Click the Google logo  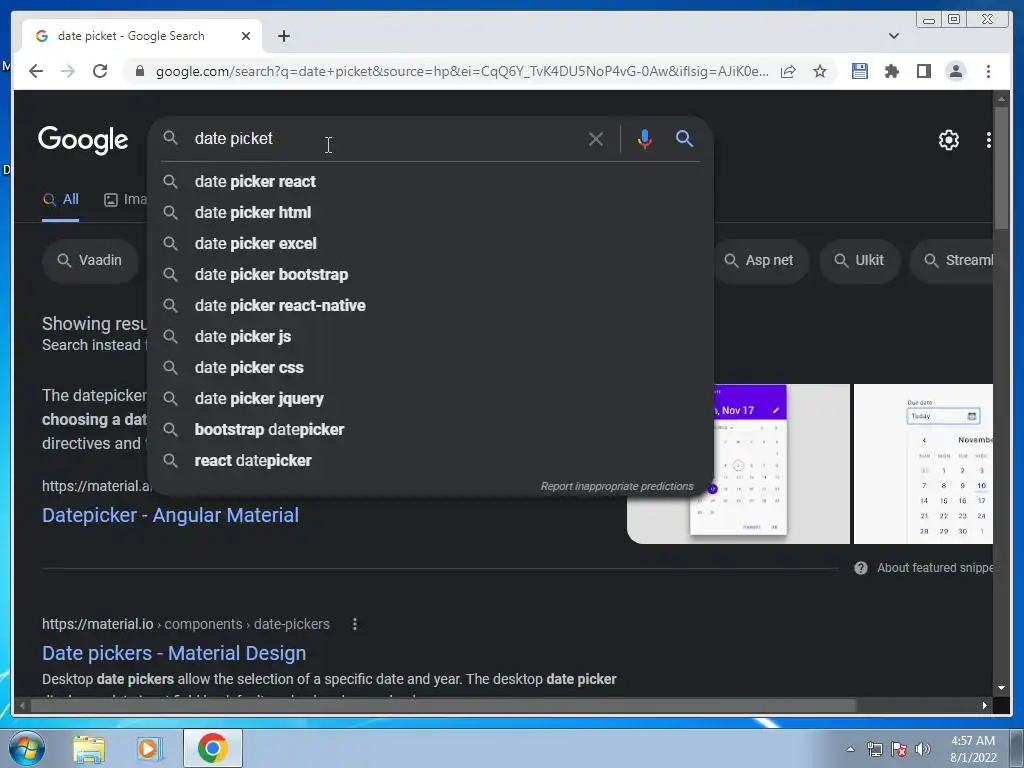coord(83,140)
